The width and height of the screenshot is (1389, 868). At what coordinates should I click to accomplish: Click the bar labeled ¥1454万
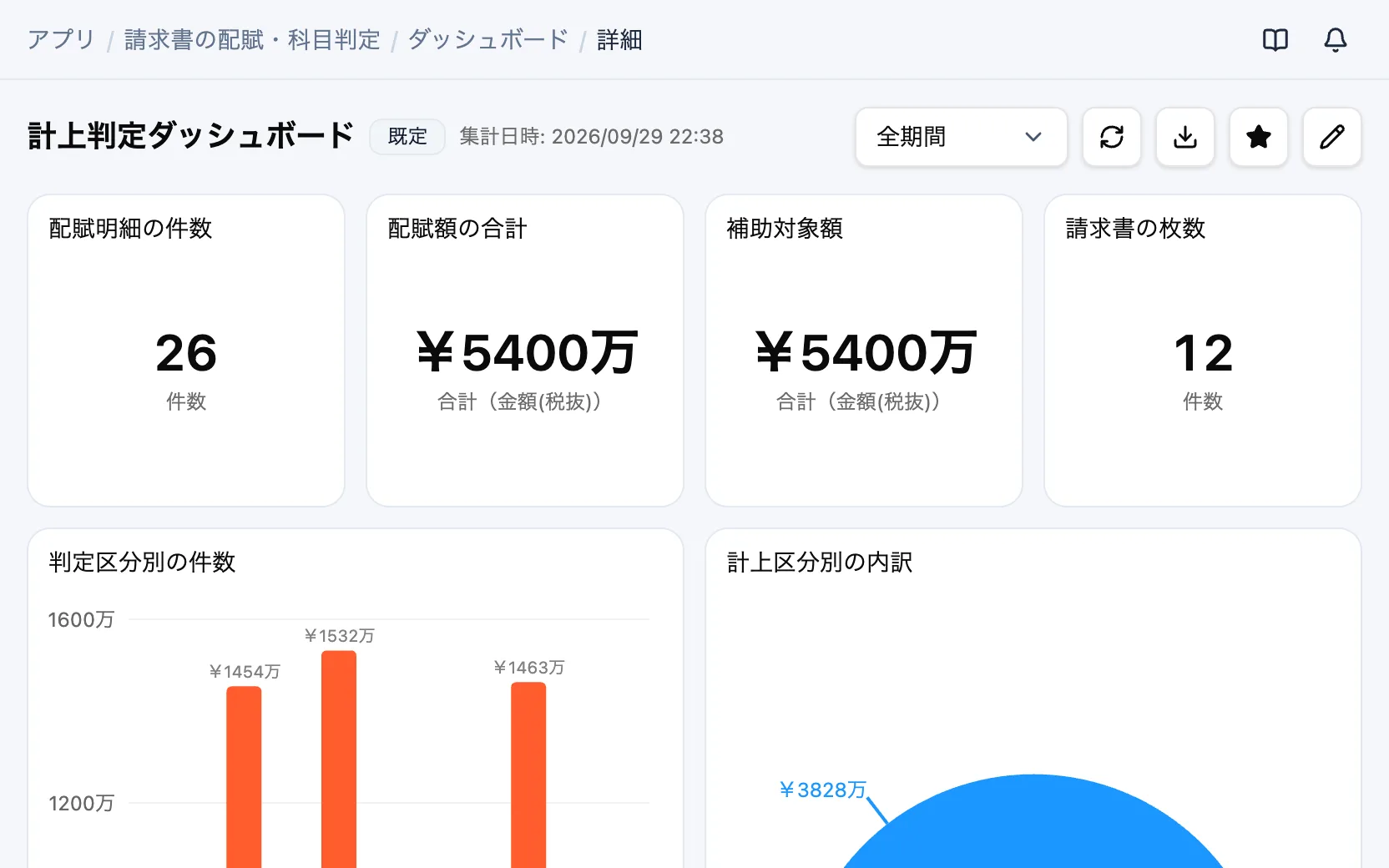pyautogui.click(x=244, y=777)
